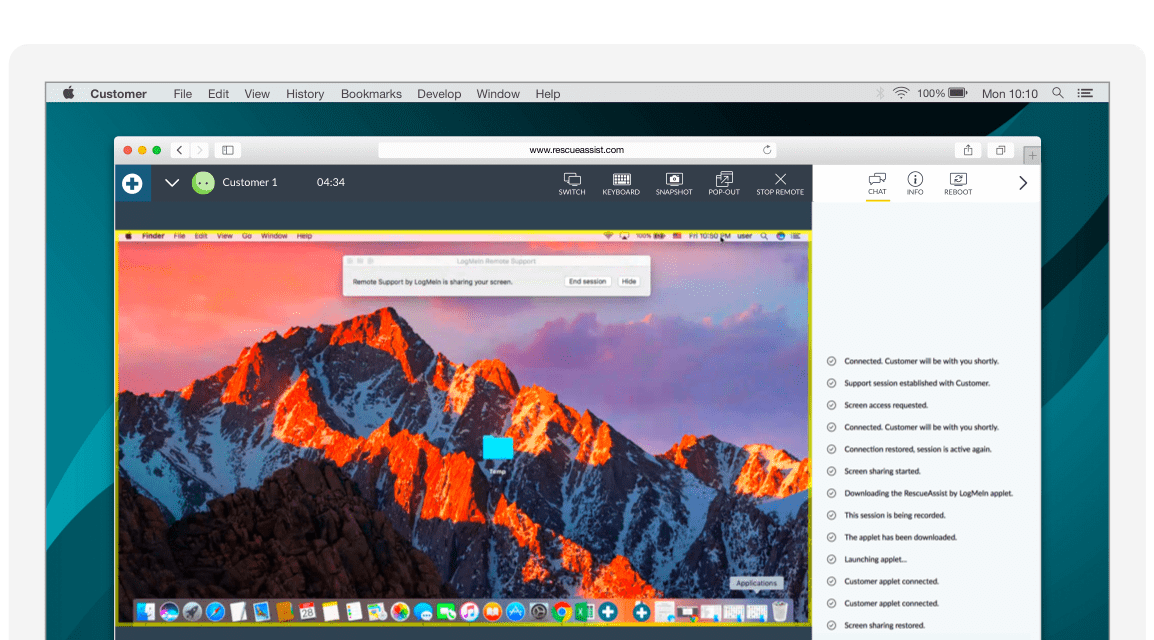Open App Store in the remote dock
1154x640 pixels.
coord(515,611)
